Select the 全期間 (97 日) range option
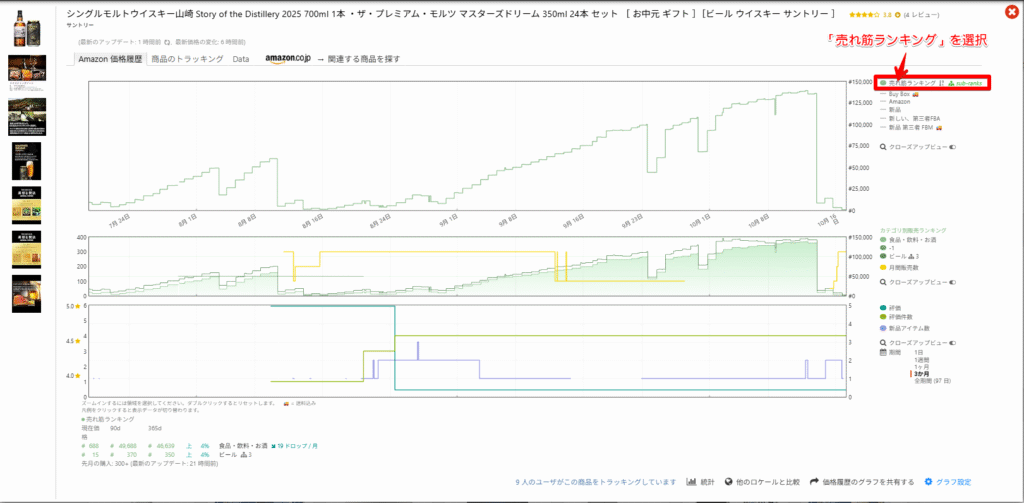Screen dimensions: 1024x503 tap(932, 381)
